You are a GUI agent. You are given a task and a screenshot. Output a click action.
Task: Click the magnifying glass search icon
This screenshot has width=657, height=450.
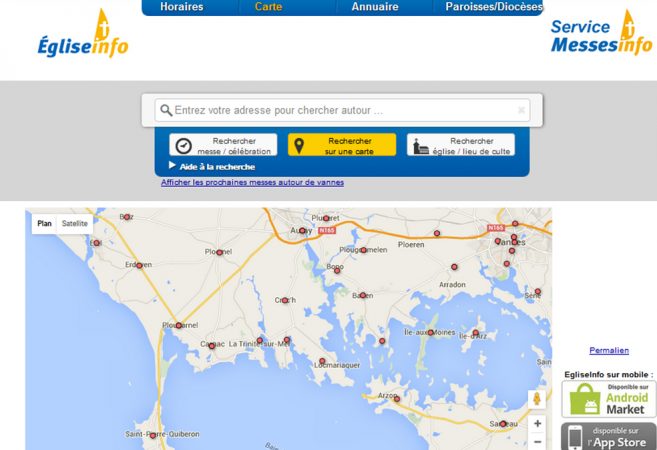pos(166,110)
